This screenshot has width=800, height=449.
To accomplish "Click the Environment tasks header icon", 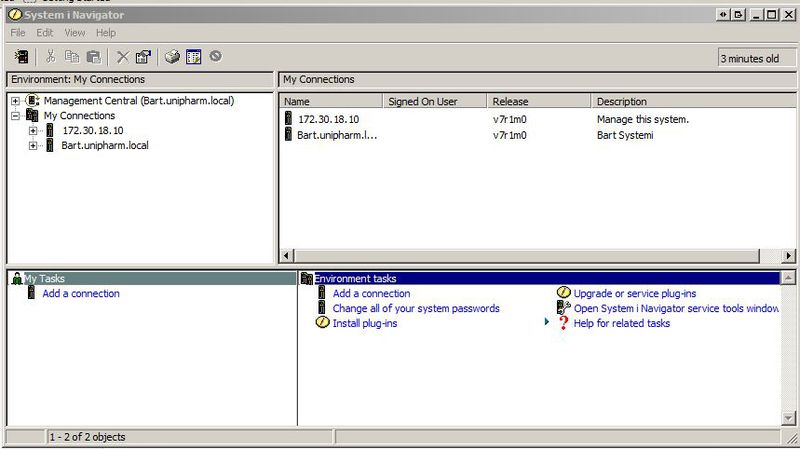I will coord(307,279).
